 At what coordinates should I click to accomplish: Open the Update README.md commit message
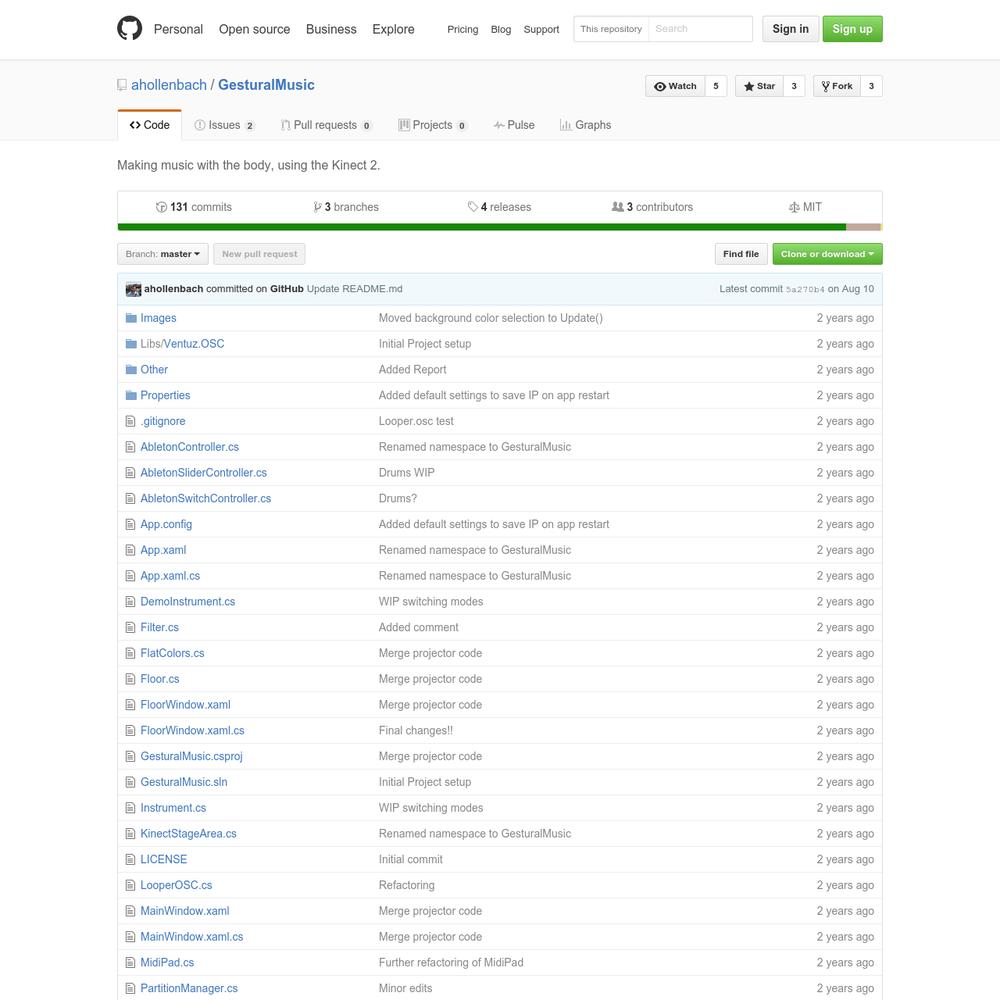(355, 289)
